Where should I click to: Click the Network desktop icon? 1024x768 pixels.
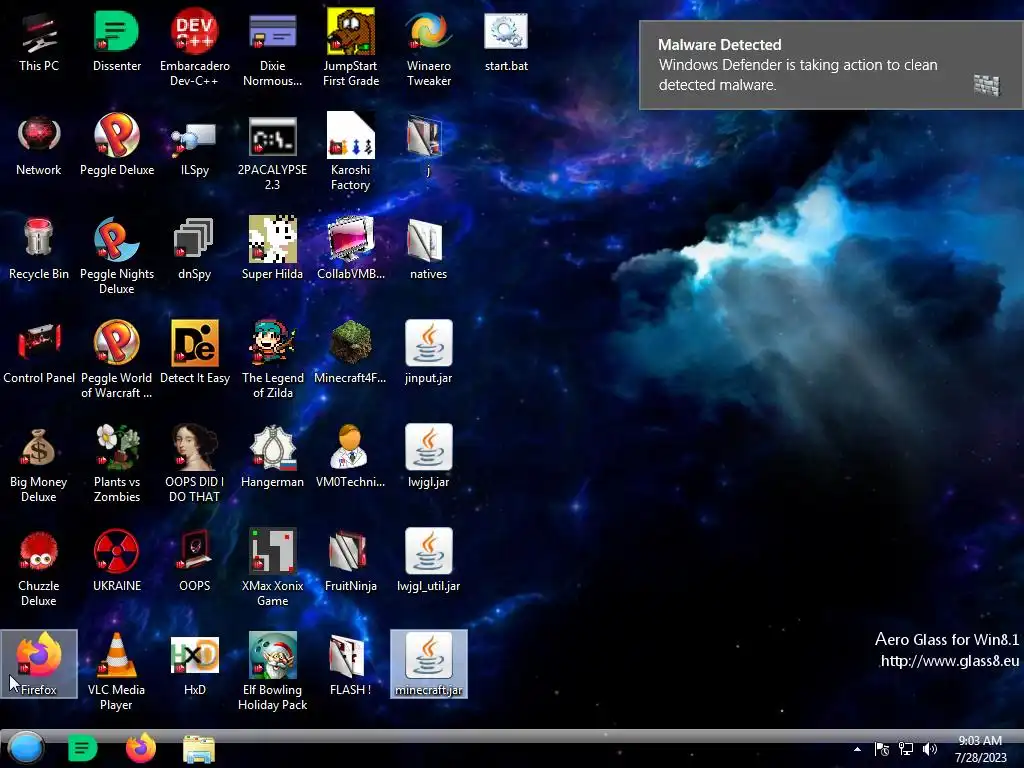coord(39,146)
